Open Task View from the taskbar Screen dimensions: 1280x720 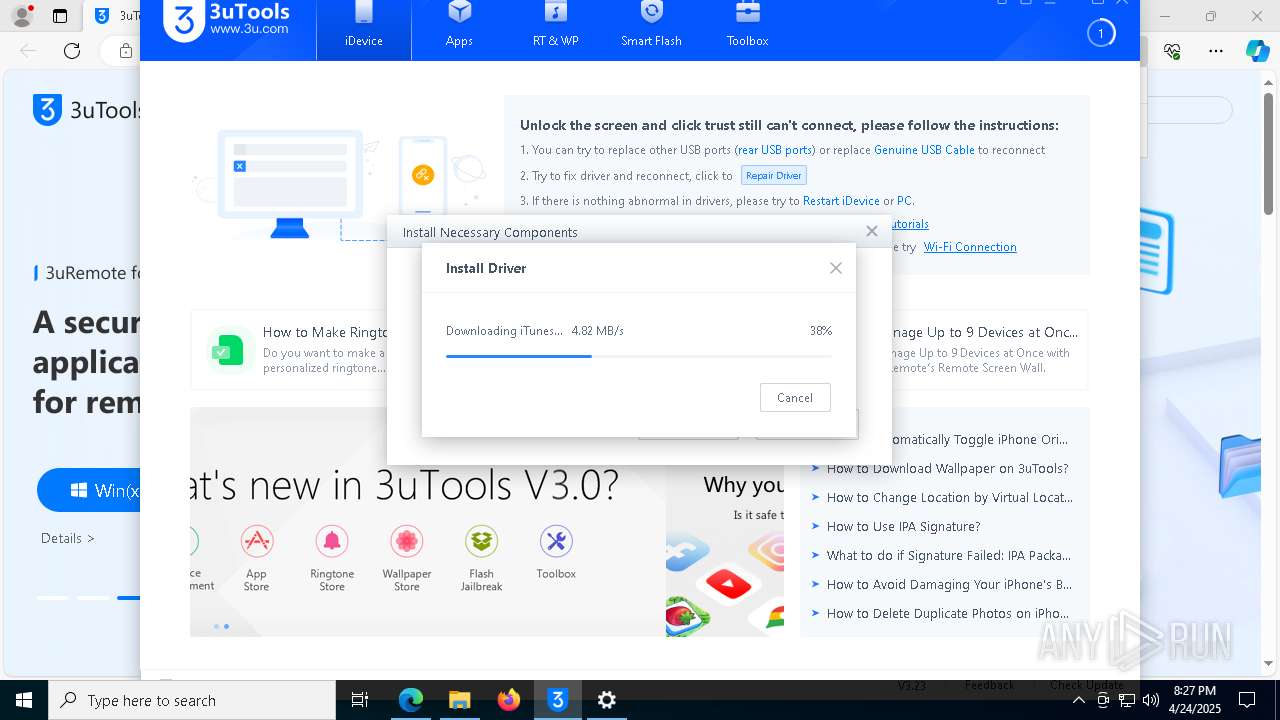pos(360,700)
